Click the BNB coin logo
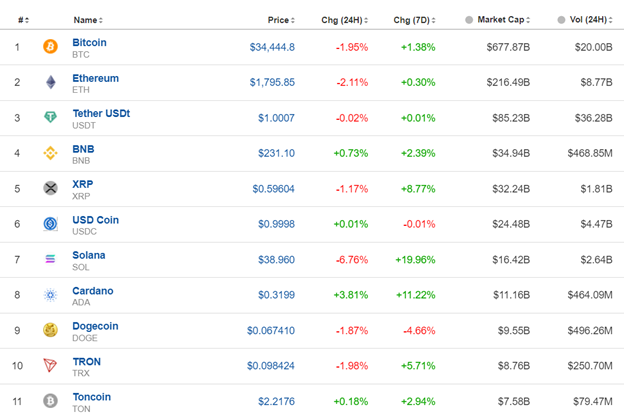This screenshot has height=416, width=624. pyautogui.click(x=50, y=153)
